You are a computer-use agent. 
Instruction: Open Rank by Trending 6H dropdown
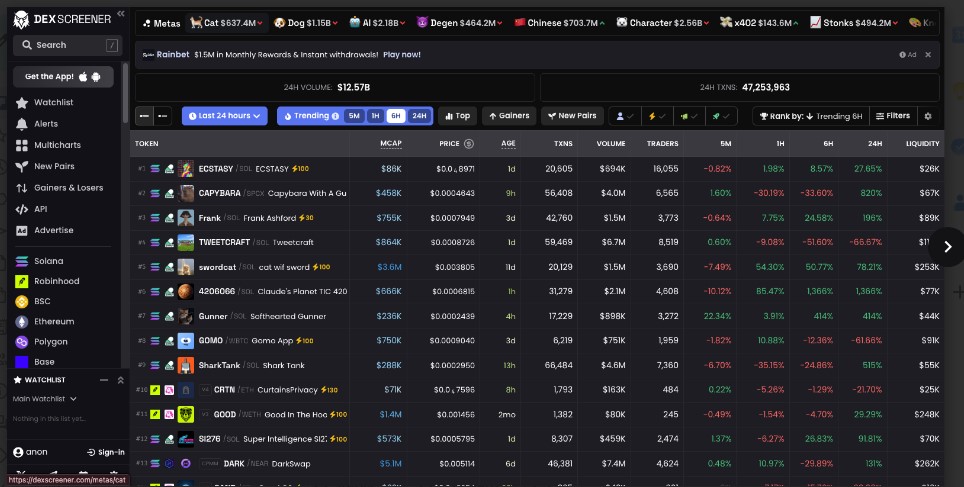[x=812, y=116]
